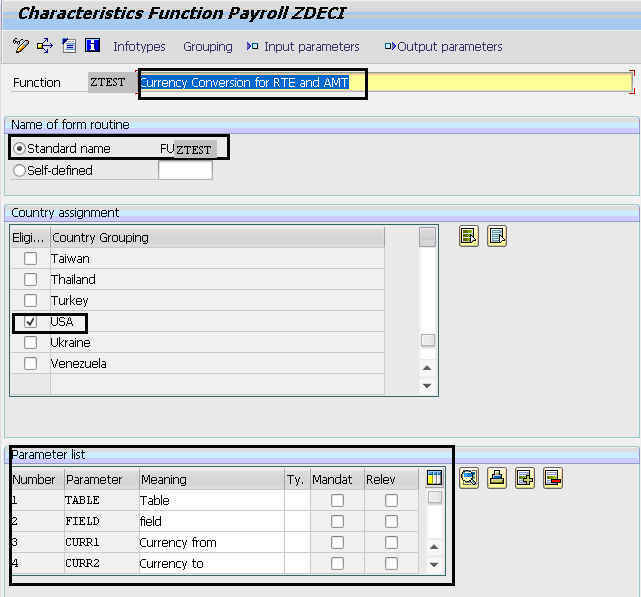Click the Eligi... column header

[30, 238]
